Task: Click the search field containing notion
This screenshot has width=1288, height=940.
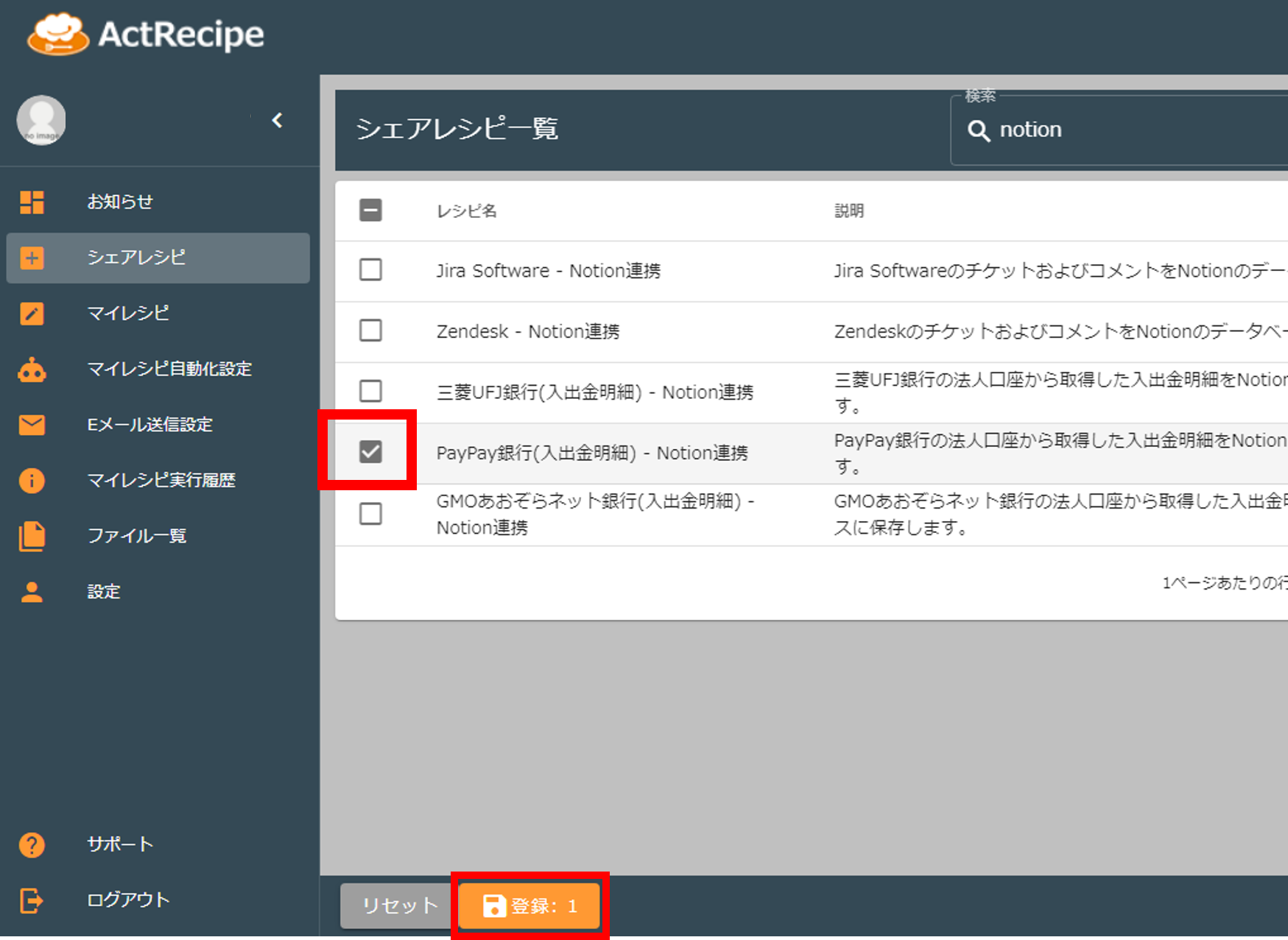Action: (x=1119, y=130)
